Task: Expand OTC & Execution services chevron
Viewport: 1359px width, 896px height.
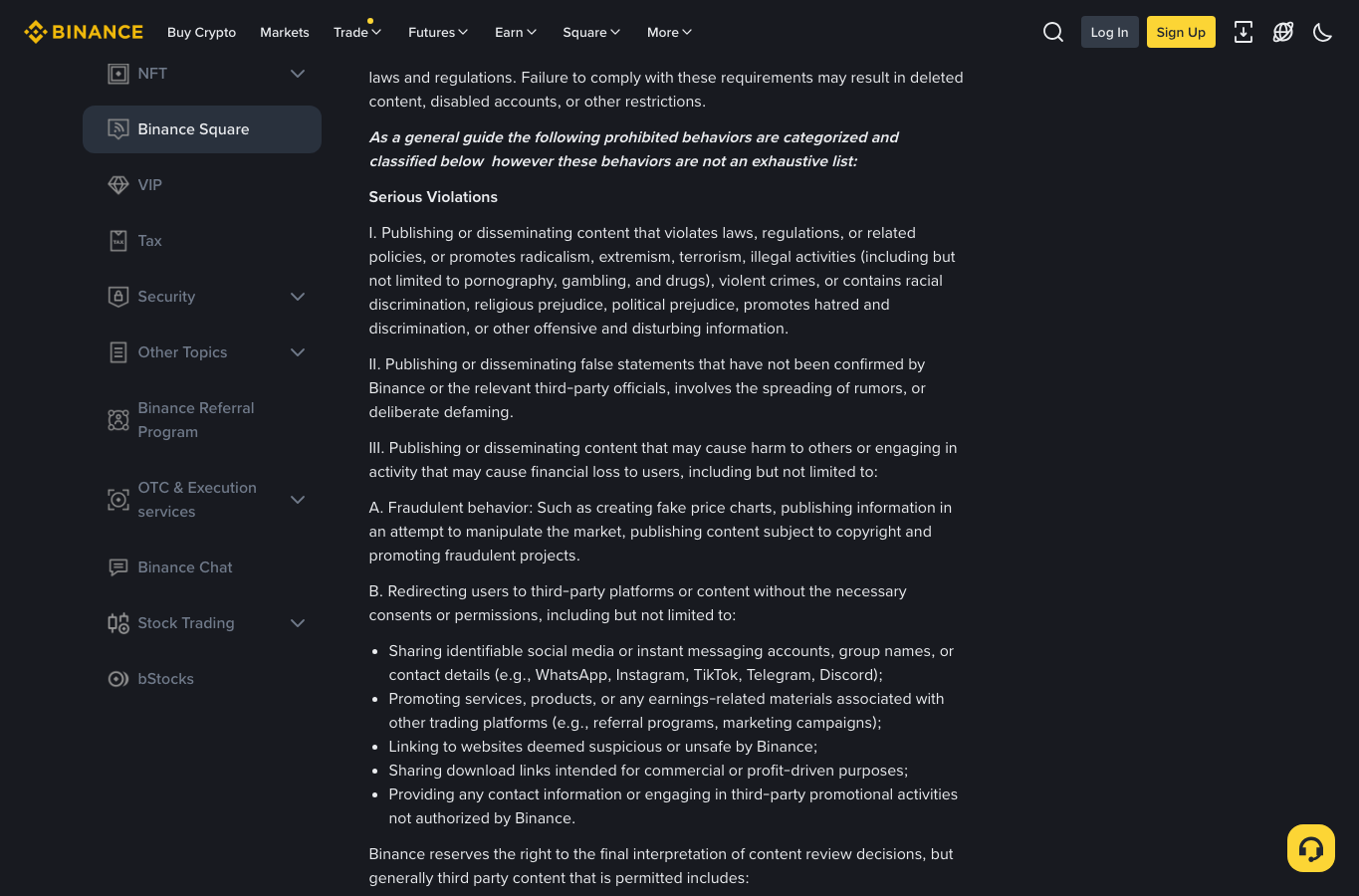Action: [298, 500]
